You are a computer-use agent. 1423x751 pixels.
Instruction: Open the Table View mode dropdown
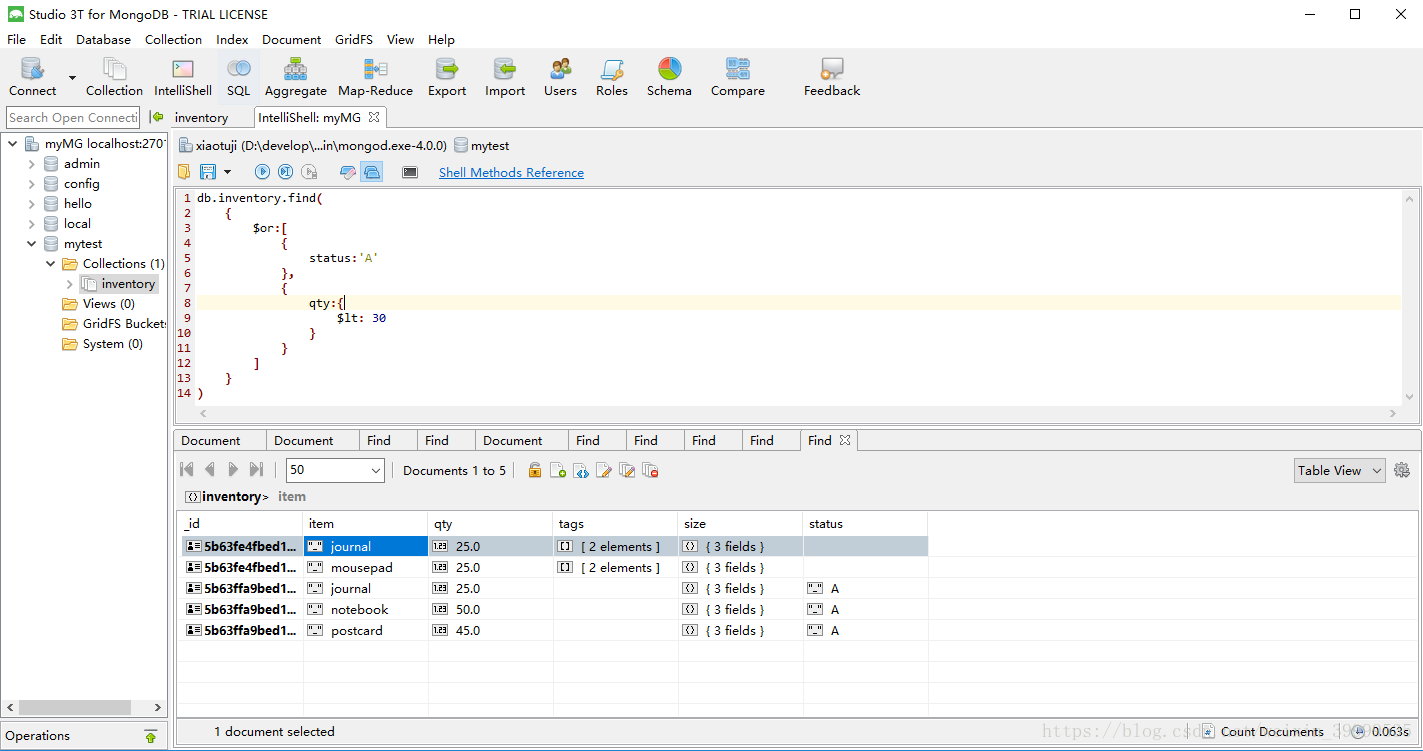click(x=1339, y=470)
